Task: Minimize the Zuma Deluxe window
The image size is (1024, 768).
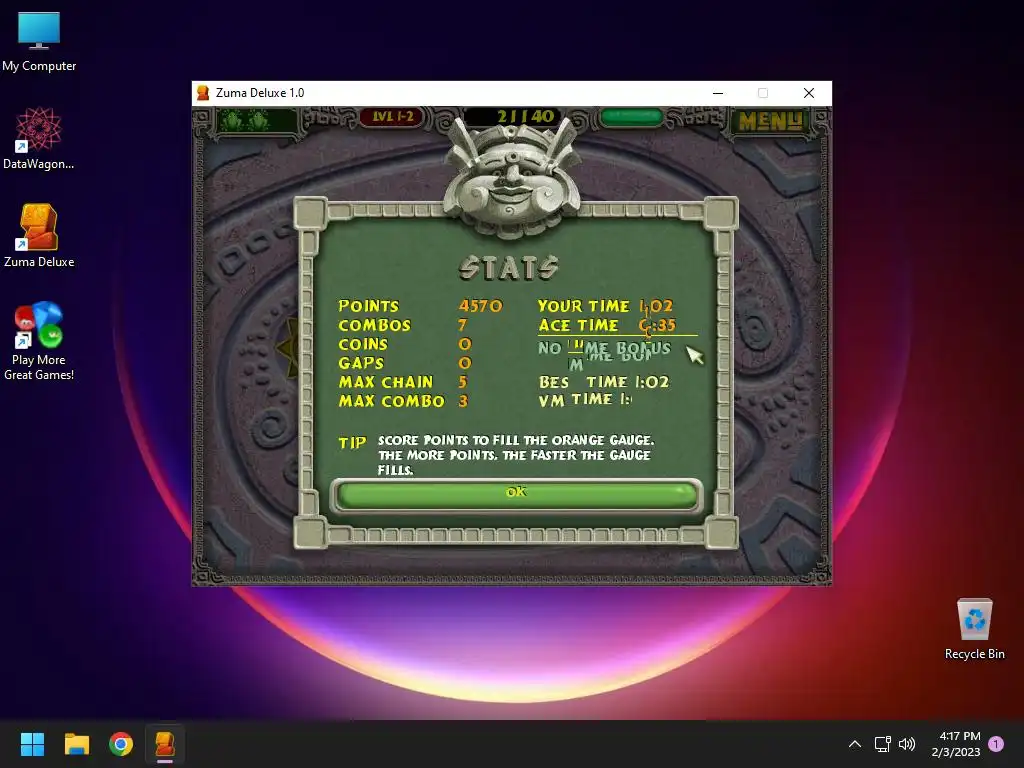Action: point(718,93)
